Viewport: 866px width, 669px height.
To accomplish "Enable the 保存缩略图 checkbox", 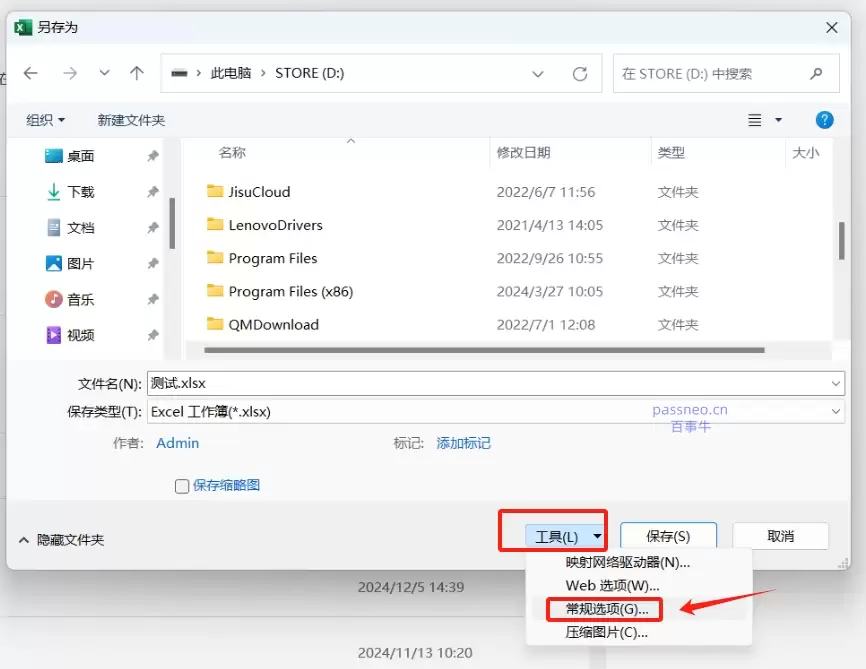I will pyautogui.click(x=182, y=484).
